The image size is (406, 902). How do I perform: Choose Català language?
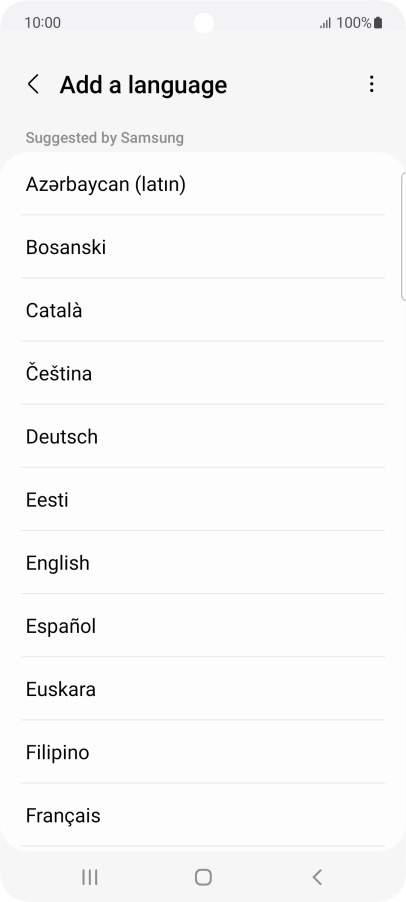pos(203,310)
